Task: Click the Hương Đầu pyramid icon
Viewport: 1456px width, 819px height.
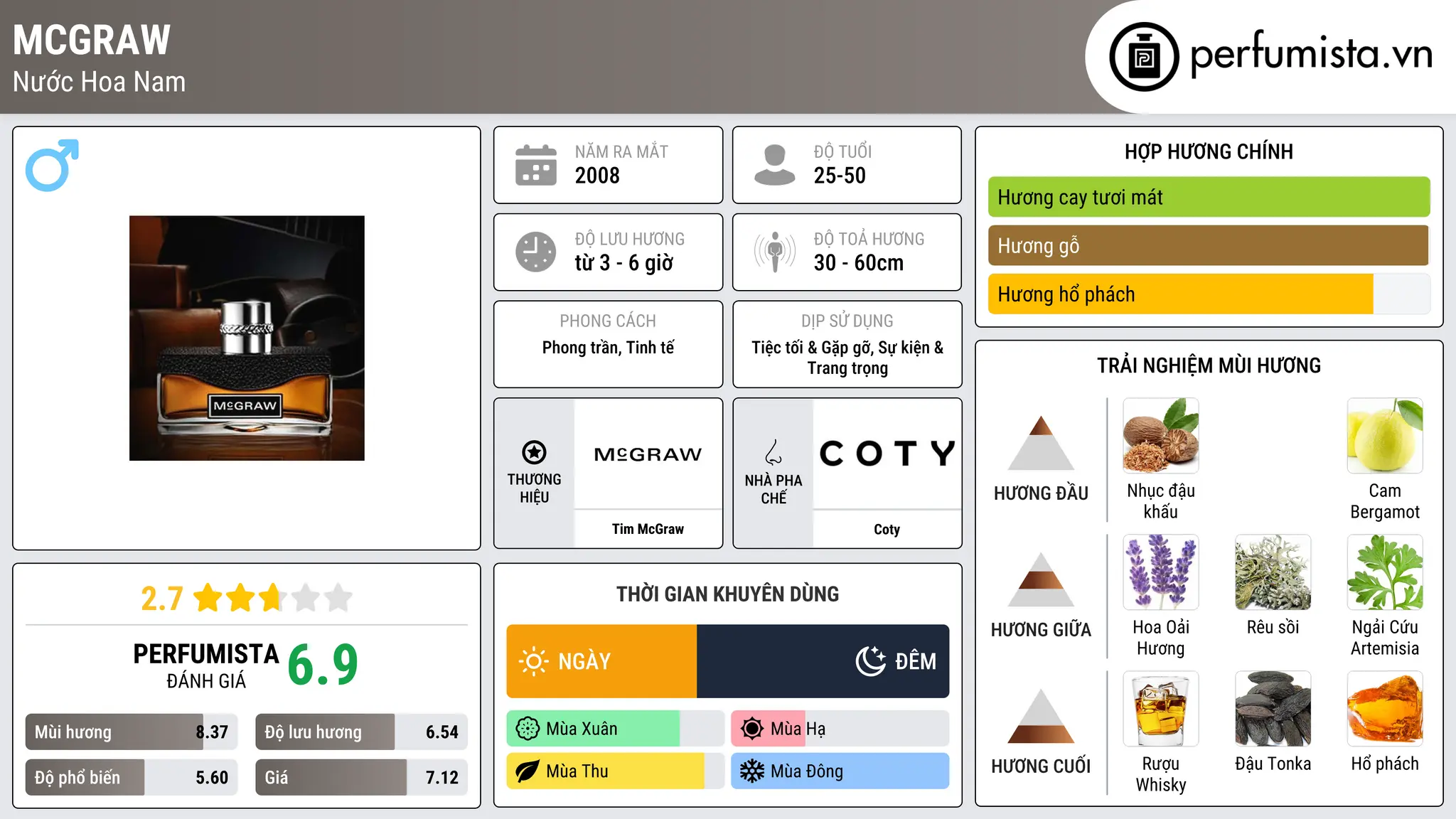Action: pos(1041,443)
